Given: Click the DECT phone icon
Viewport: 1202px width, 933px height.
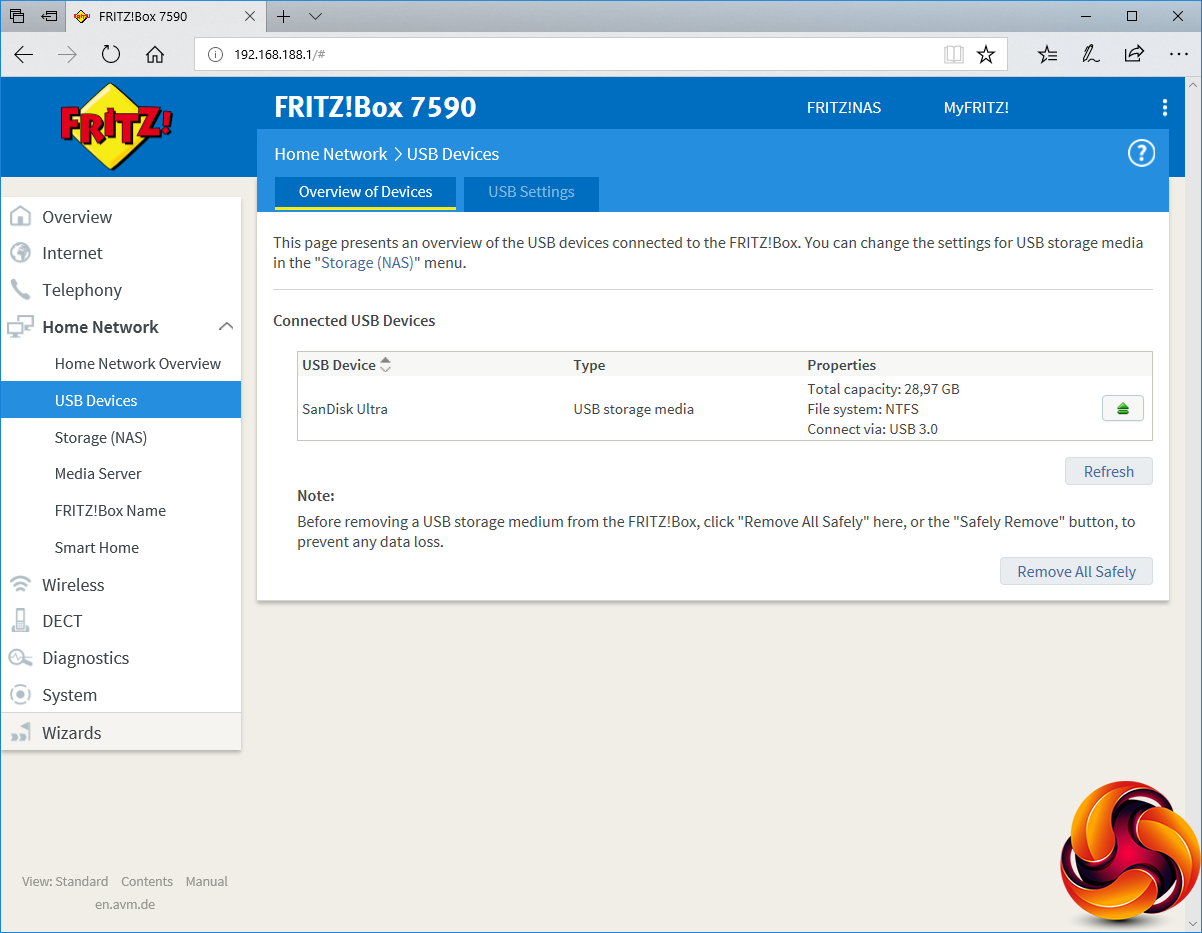Looking at the screenshot, I should pos(19,621).
